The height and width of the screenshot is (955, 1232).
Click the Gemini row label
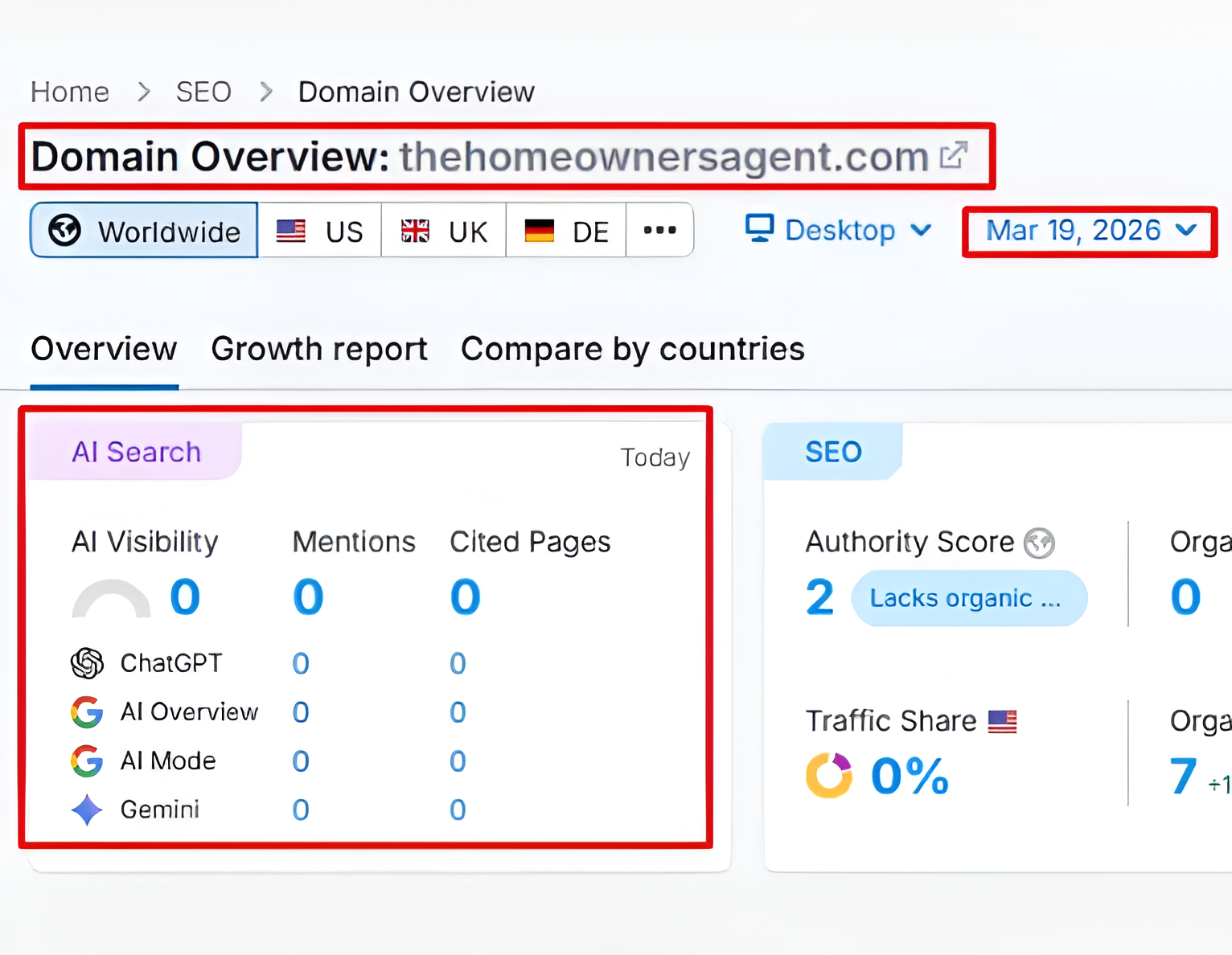tap(160, 809)
